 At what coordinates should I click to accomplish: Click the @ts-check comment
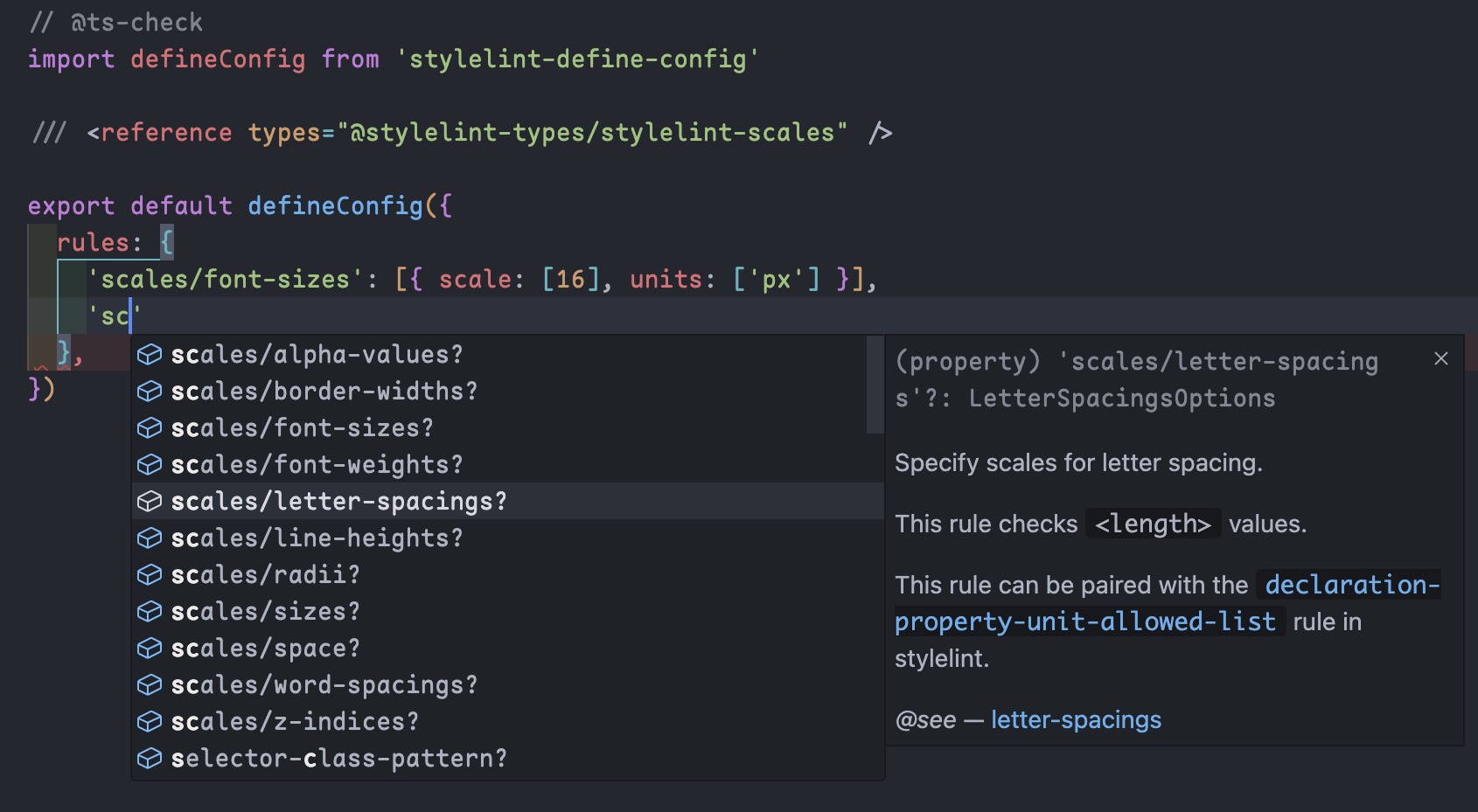[x=115, y=22]
